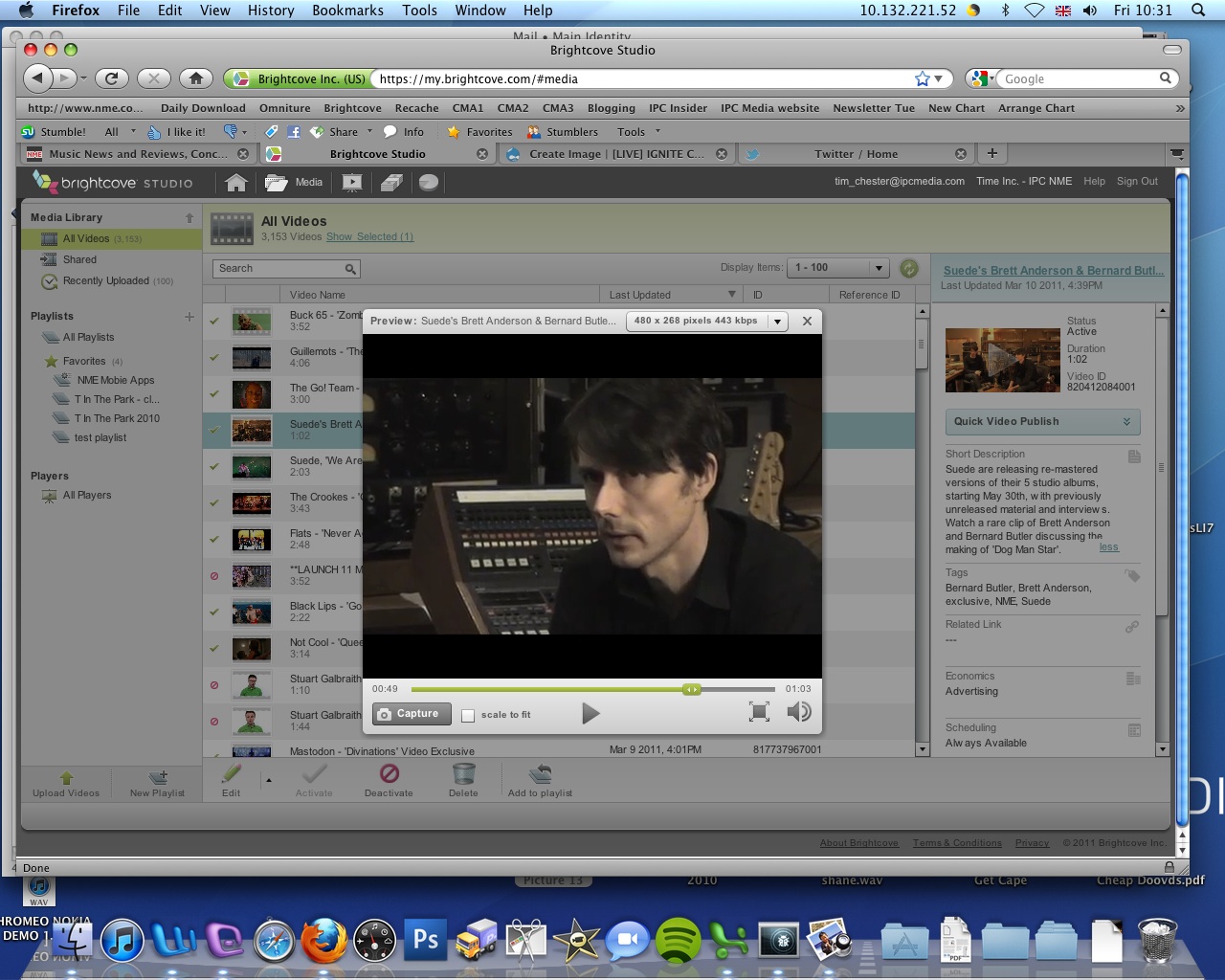Open the Publishing players module icon
Image resolution: width=1225 pixels, height=980 pixels.
click(352, 182)
